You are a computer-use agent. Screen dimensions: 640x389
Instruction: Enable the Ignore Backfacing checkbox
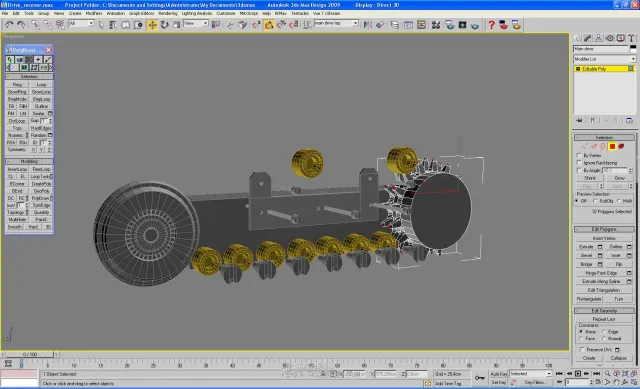[x=579, y=163]
